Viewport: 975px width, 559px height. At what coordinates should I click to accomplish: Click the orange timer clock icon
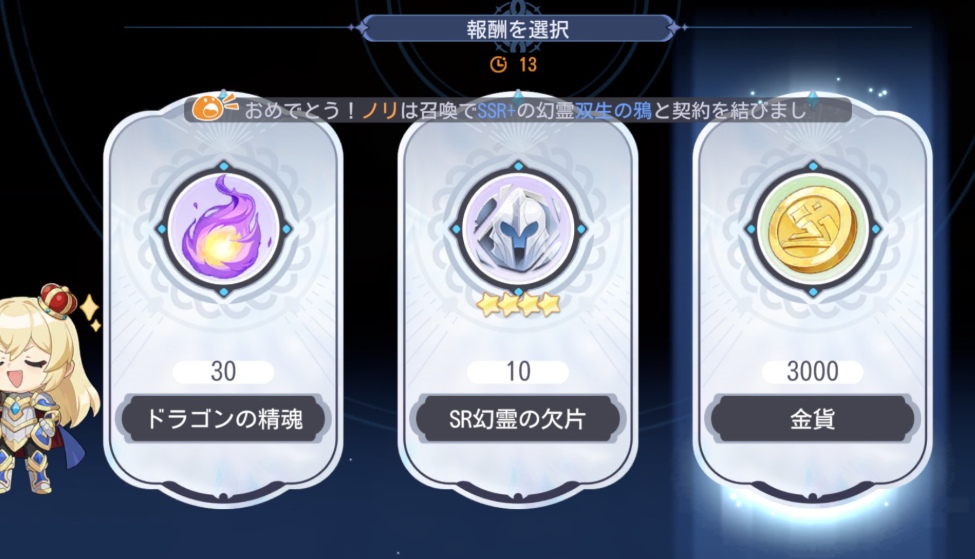pyautogui.click(x=499, y=64)
